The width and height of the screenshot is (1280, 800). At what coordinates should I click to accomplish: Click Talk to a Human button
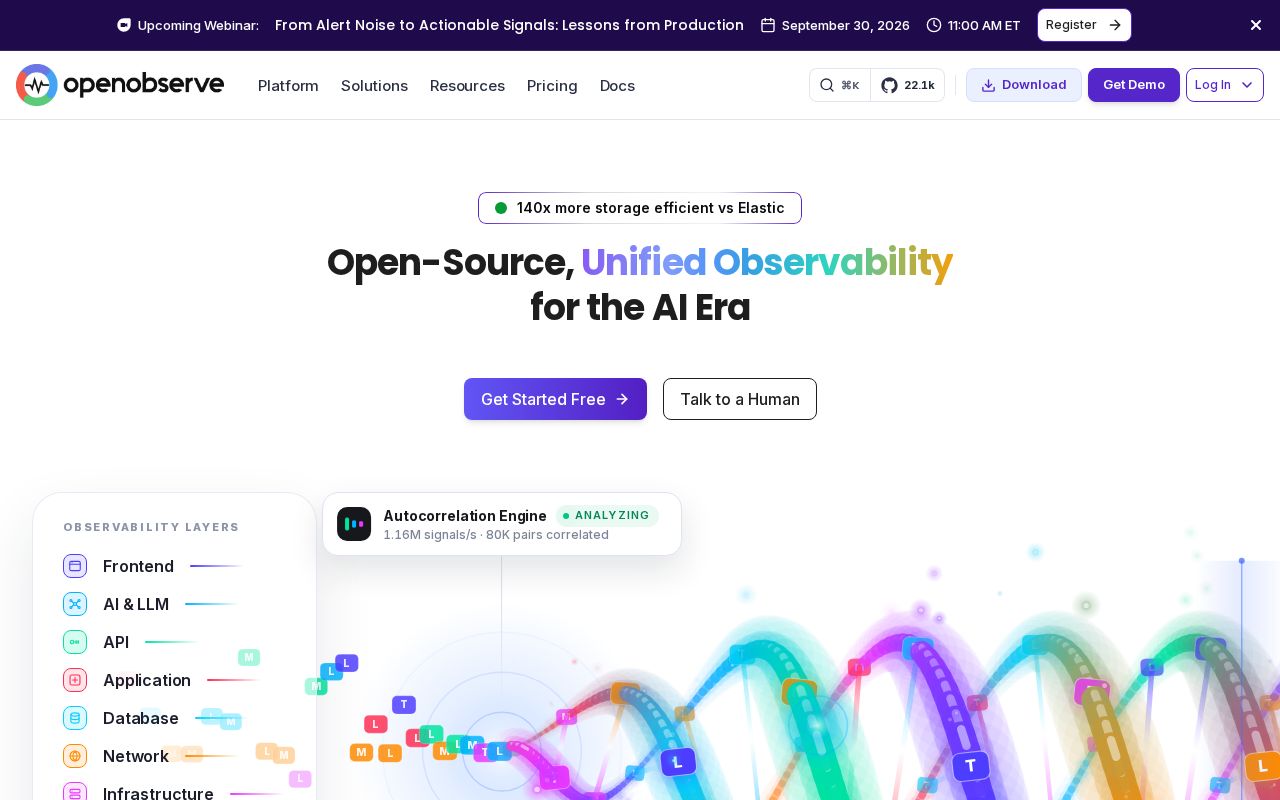tap(740, 399)
